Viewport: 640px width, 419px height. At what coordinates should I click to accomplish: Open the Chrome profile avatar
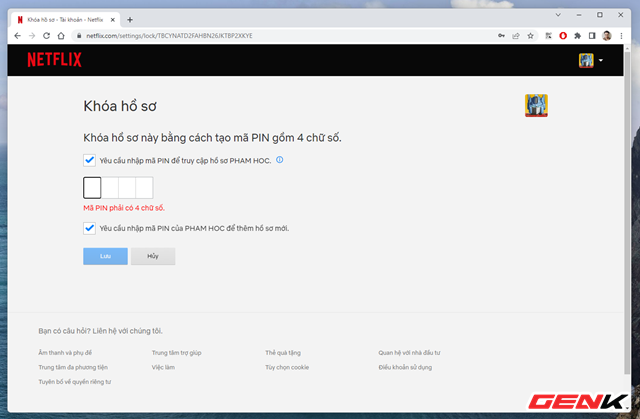tap(607, 36)
